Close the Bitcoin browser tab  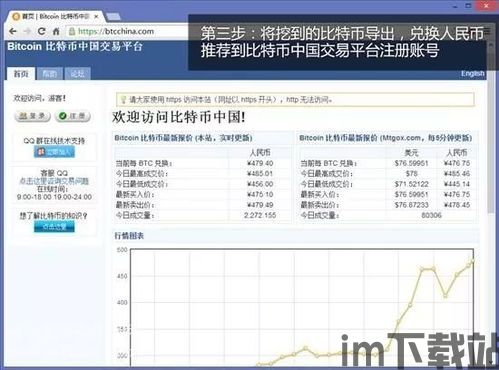[x=96, y=16]
